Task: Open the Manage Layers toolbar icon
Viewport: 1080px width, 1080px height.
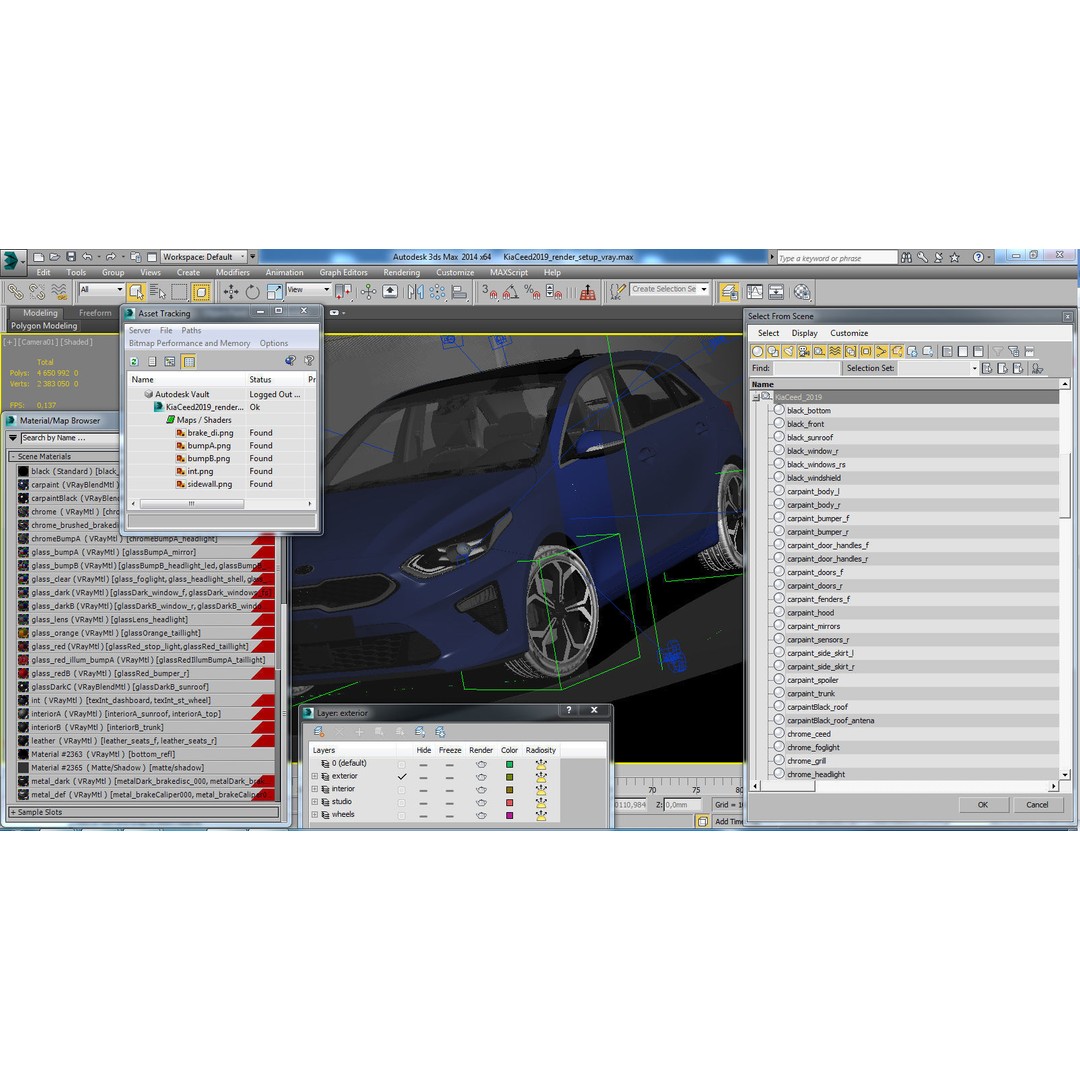Action: click(x=729, y=292)
